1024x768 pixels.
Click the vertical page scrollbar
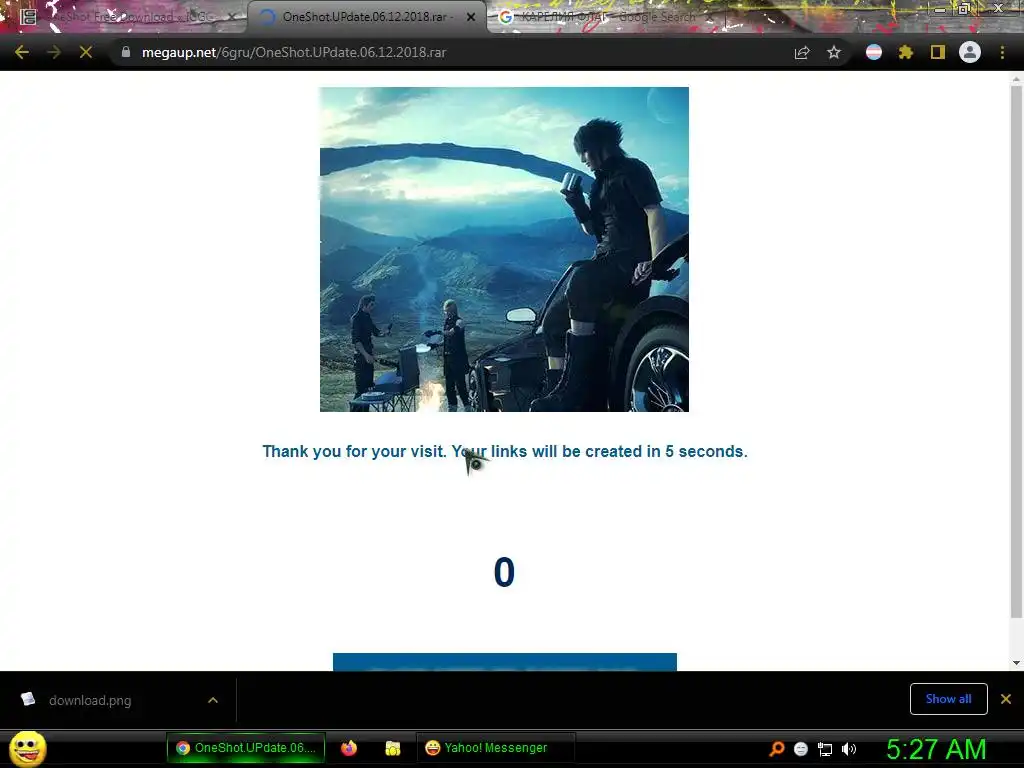point(1016,351)
